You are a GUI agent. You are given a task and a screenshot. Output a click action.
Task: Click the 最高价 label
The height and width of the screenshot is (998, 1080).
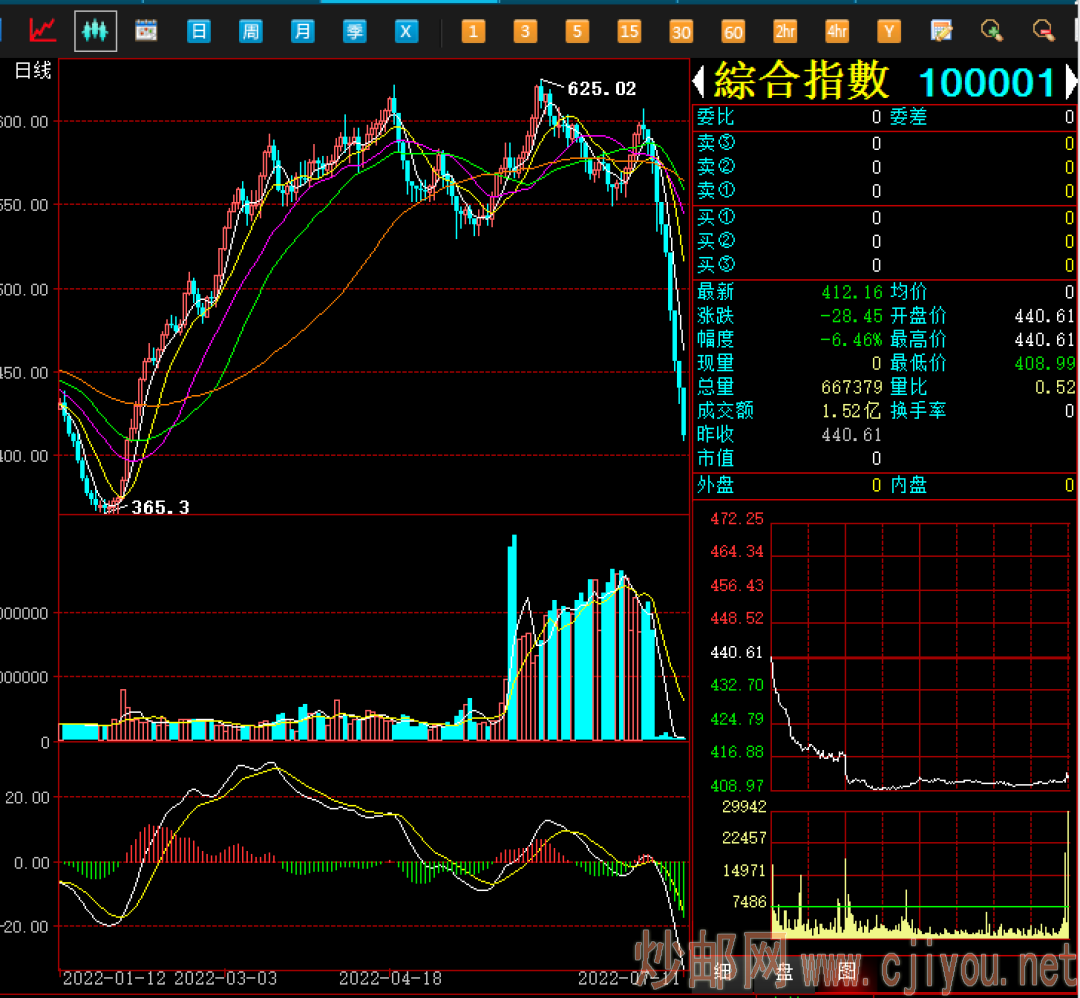click(917, 340)
